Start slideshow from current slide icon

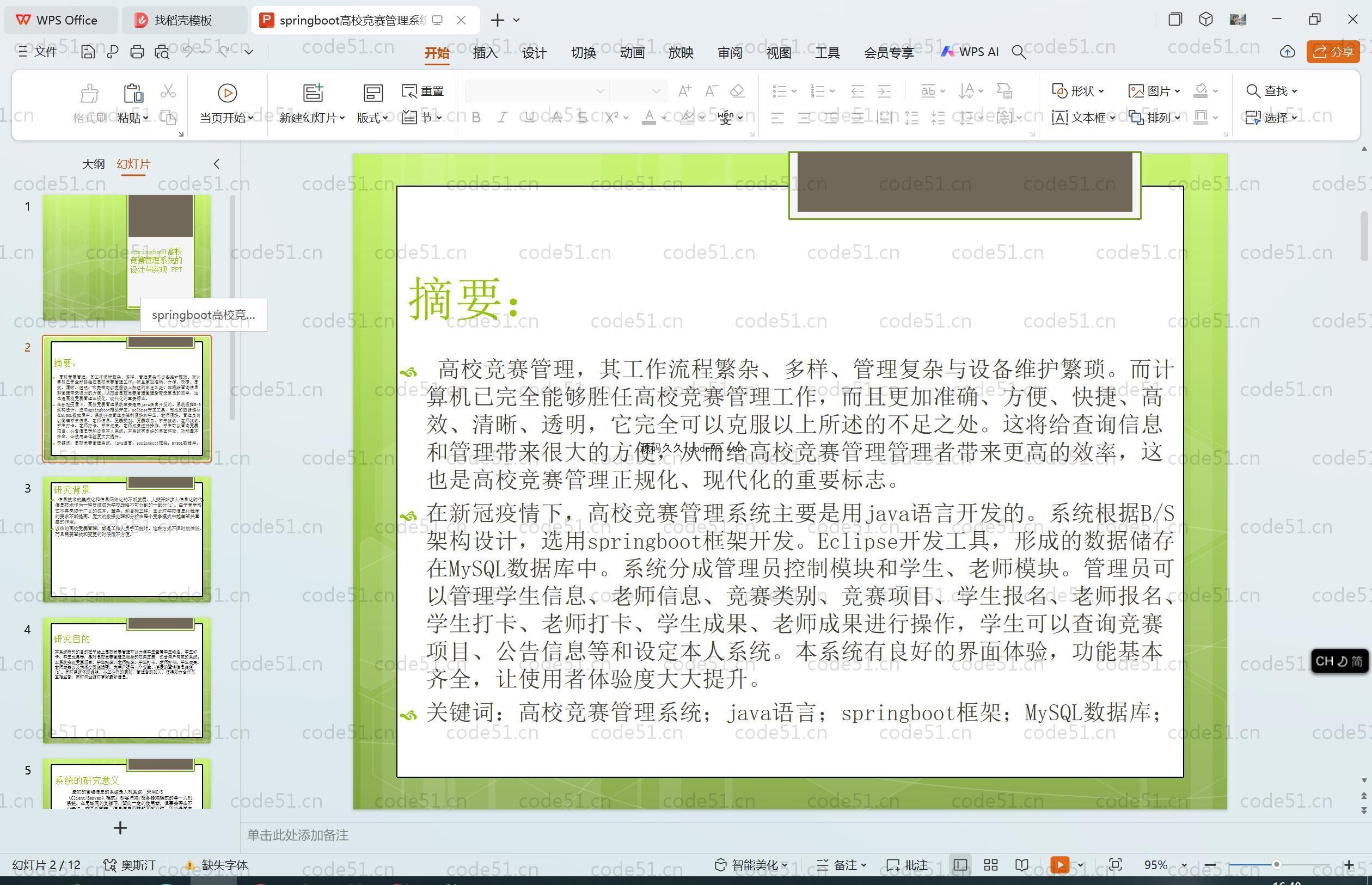pyautogui.click(x=227, y=93)
